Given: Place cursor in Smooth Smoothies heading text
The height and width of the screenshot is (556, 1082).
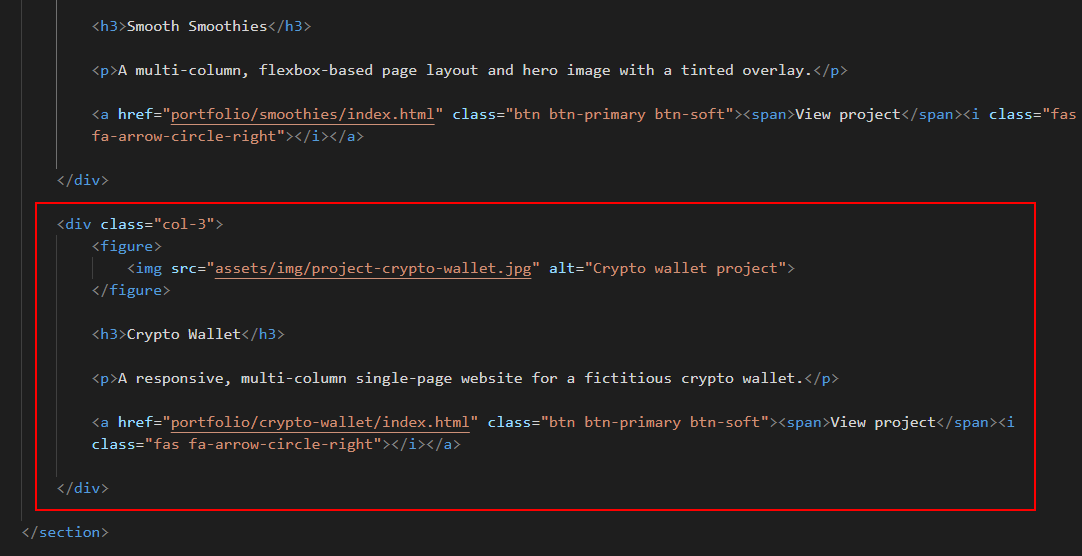Looking at the screenshot, I should pyautogui.click(x=197, y=26).
